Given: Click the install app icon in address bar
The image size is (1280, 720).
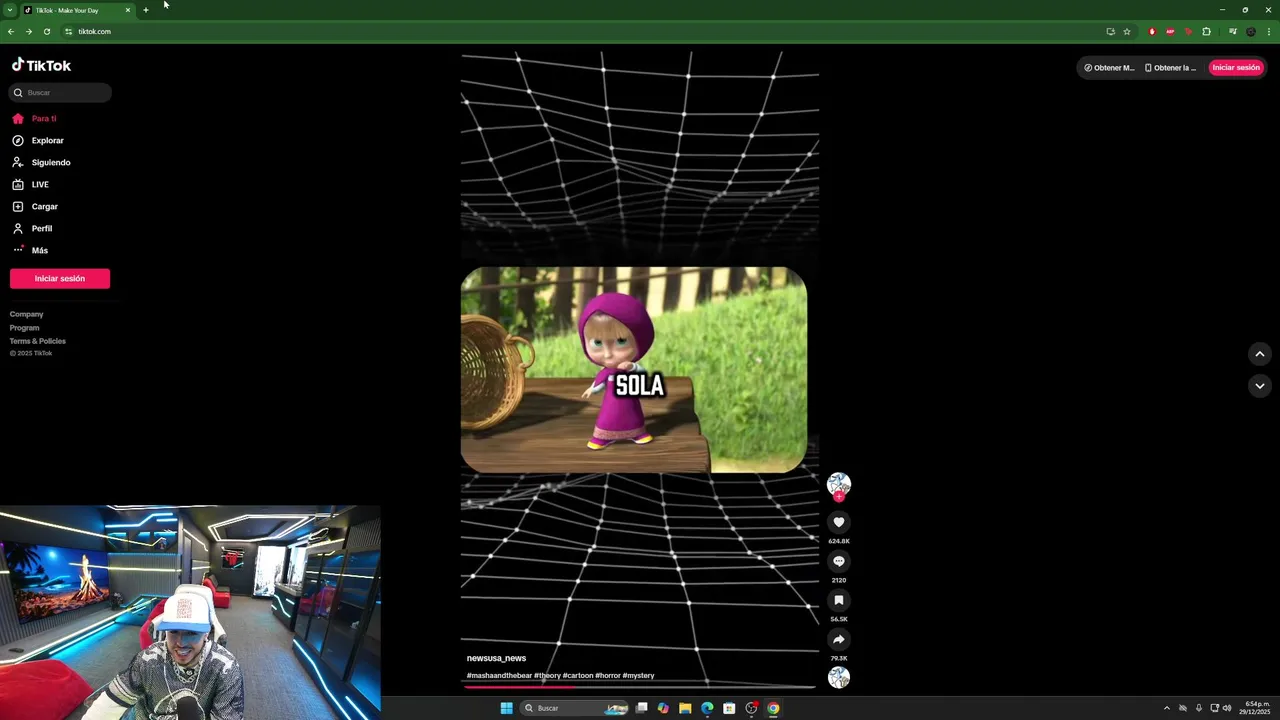Looking at the screenshot, I should point(1110,31).
